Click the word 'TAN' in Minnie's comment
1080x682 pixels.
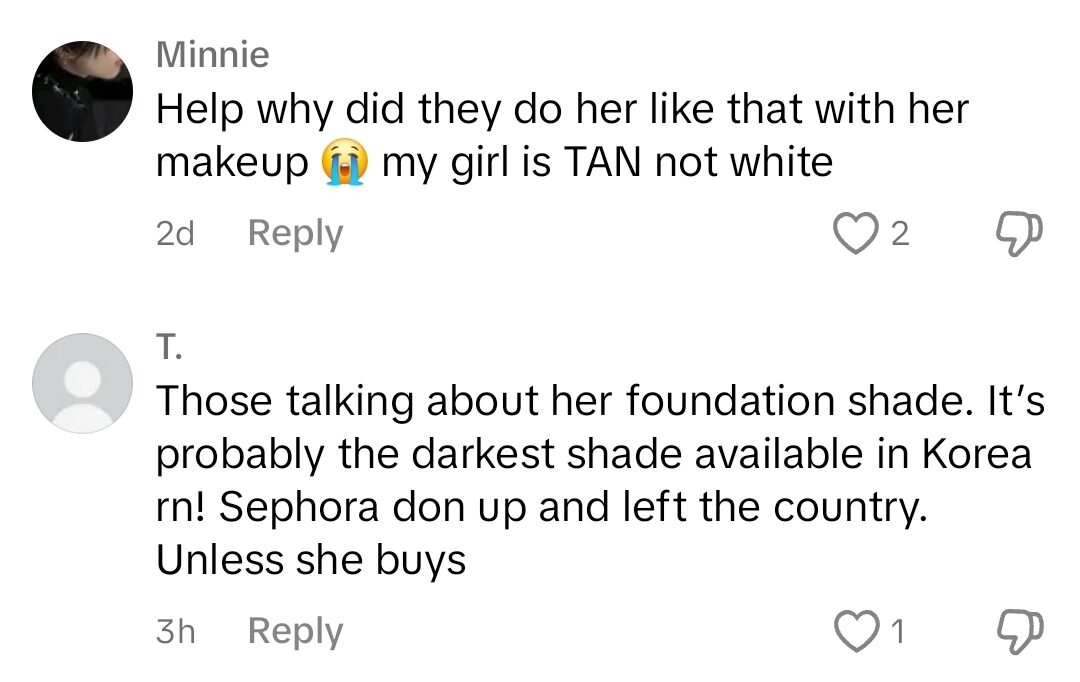point(604,163)
